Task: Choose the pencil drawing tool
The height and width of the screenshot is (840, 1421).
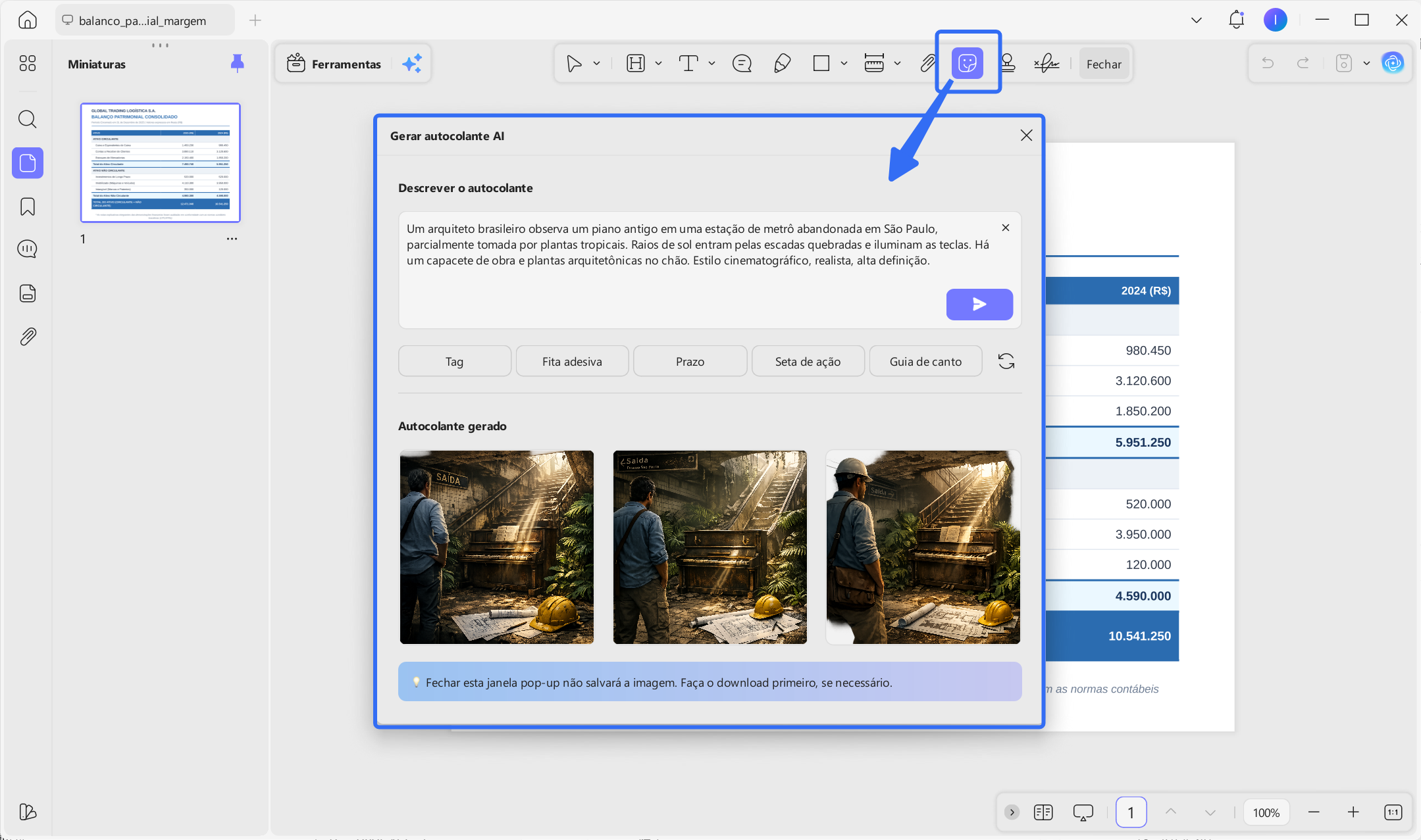Action: (782, 63)
